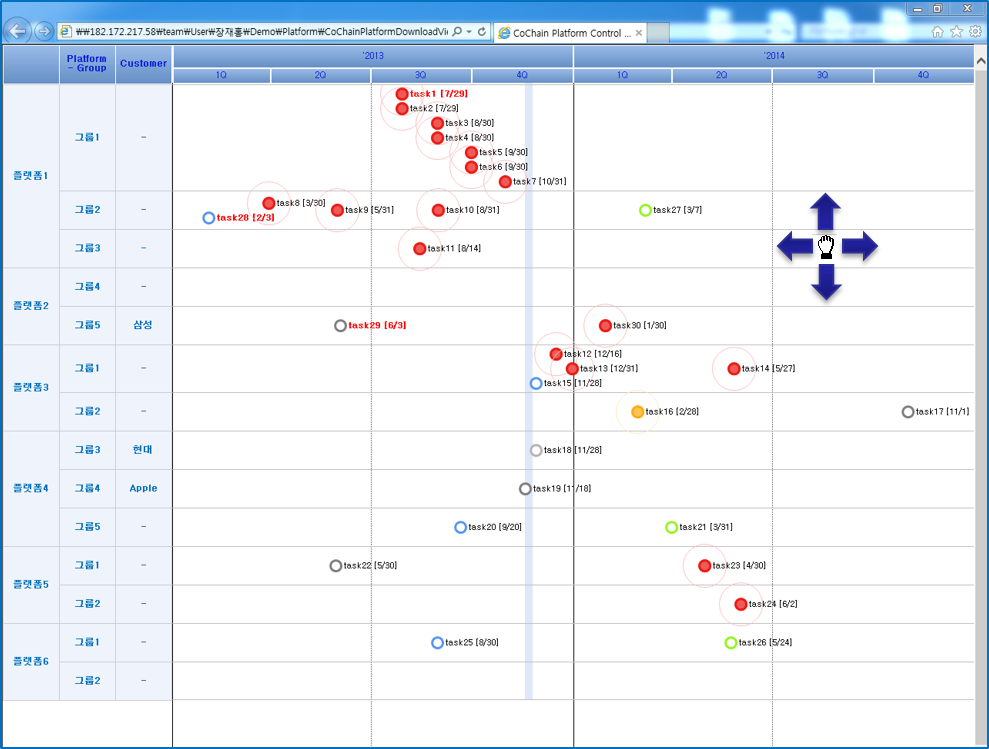
Task: Pan the timeline left with the left arrow
Action: coord(794,246)
